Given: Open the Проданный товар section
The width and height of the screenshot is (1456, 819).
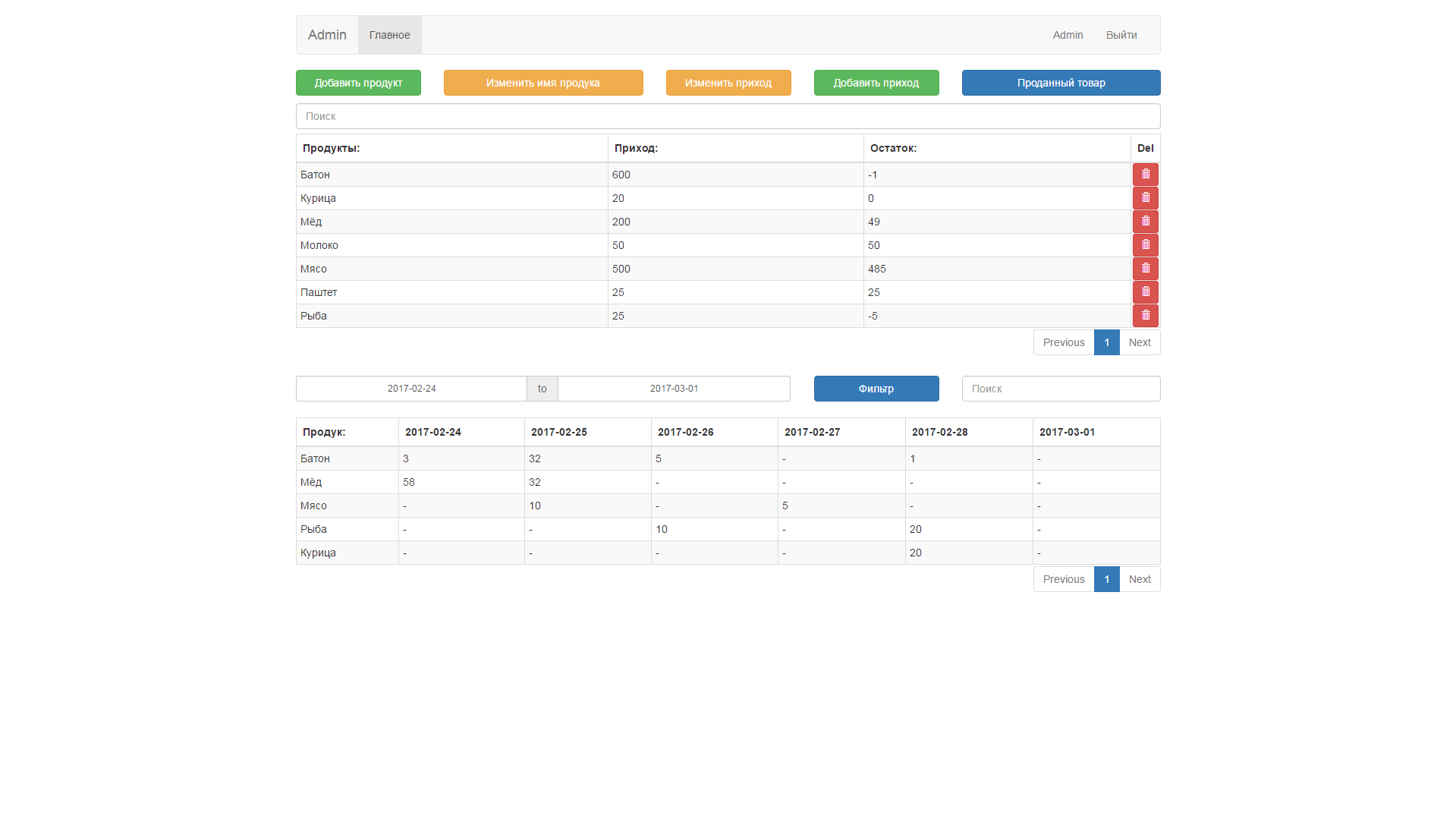Looking at the screenshot, I should pos(1061,83).
